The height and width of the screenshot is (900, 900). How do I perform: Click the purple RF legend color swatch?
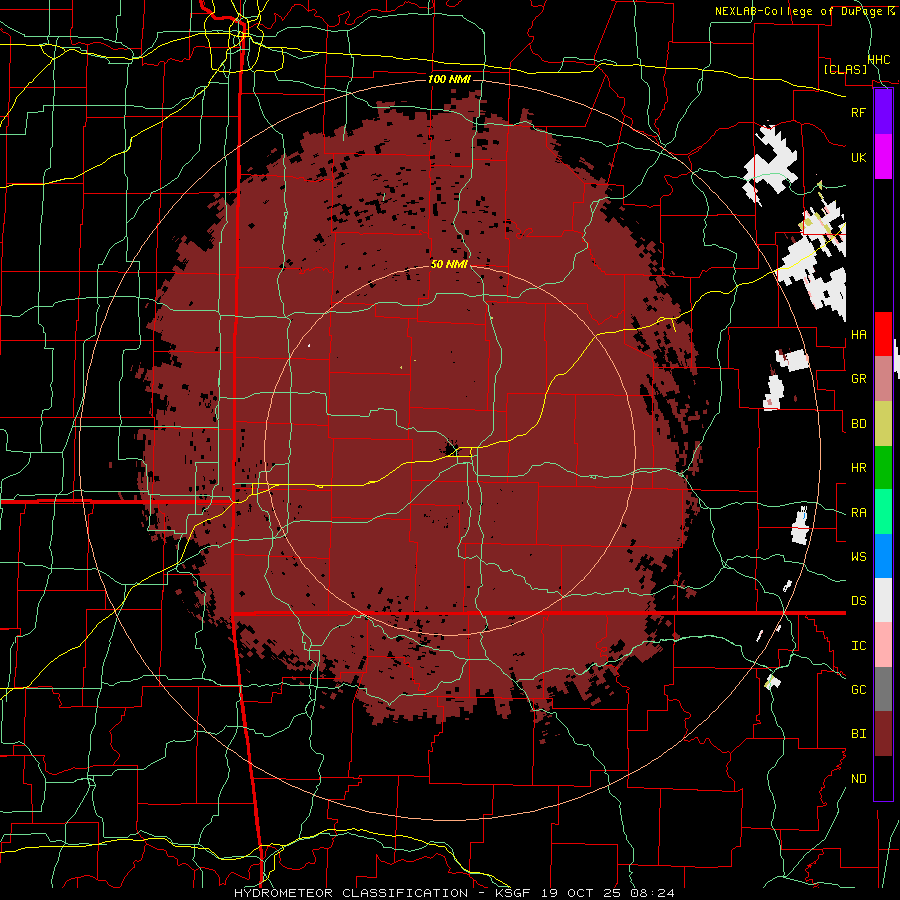point(883,112)
